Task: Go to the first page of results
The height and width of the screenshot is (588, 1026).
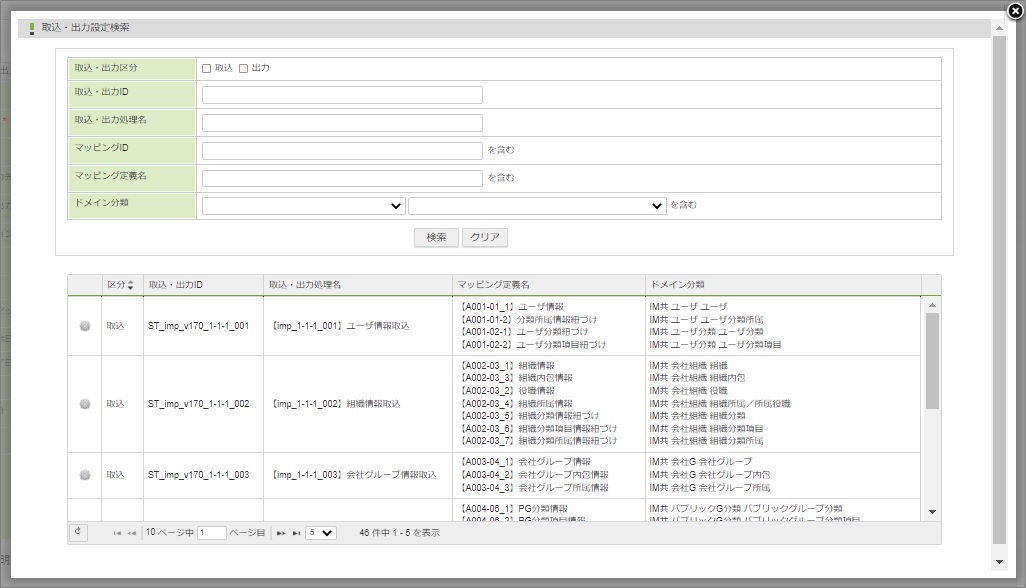Action: click(117, 534)
